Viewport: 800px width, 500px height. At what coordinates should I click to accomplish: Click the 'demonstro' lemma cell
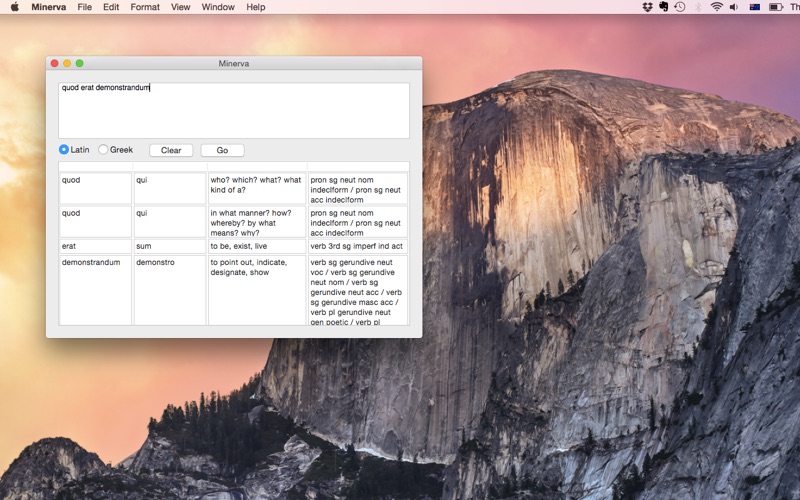pos(170,290)
